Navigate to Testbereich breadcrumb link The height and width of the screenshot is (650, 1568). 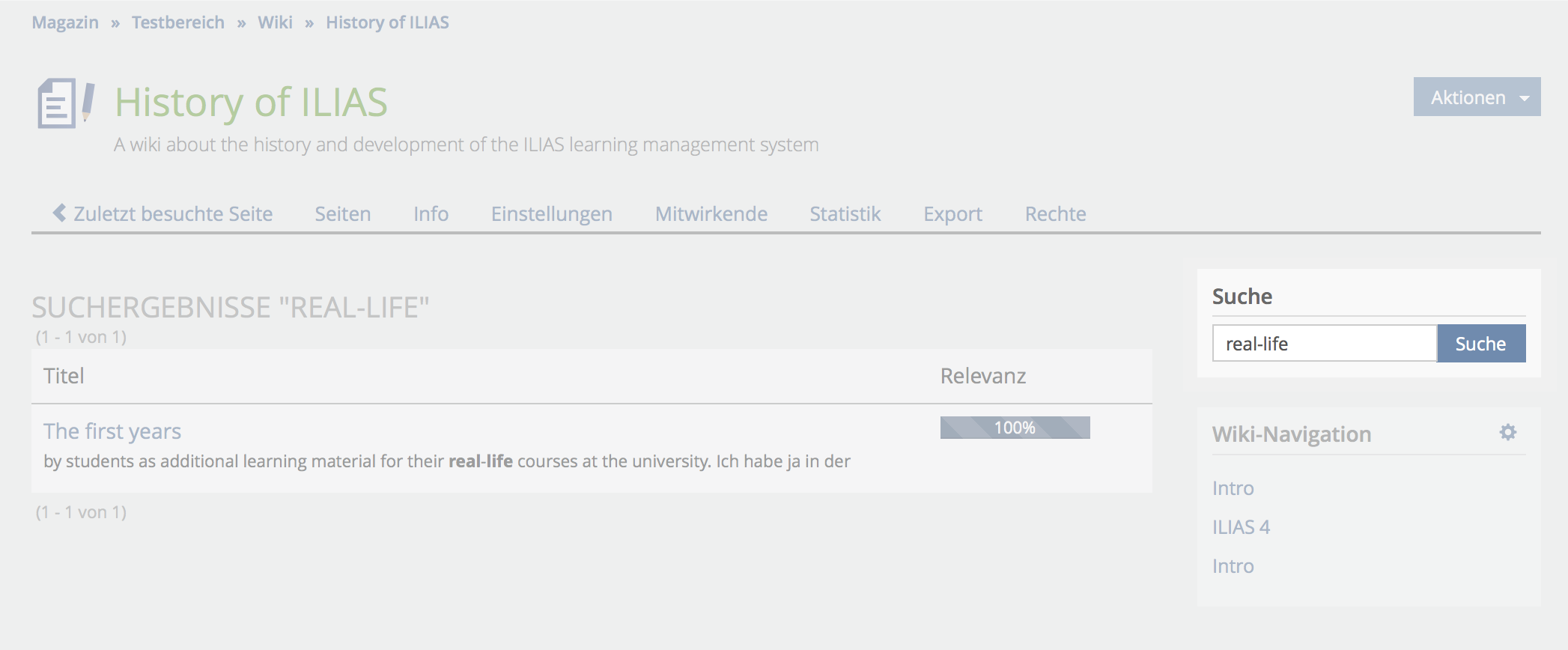[178, 22]
